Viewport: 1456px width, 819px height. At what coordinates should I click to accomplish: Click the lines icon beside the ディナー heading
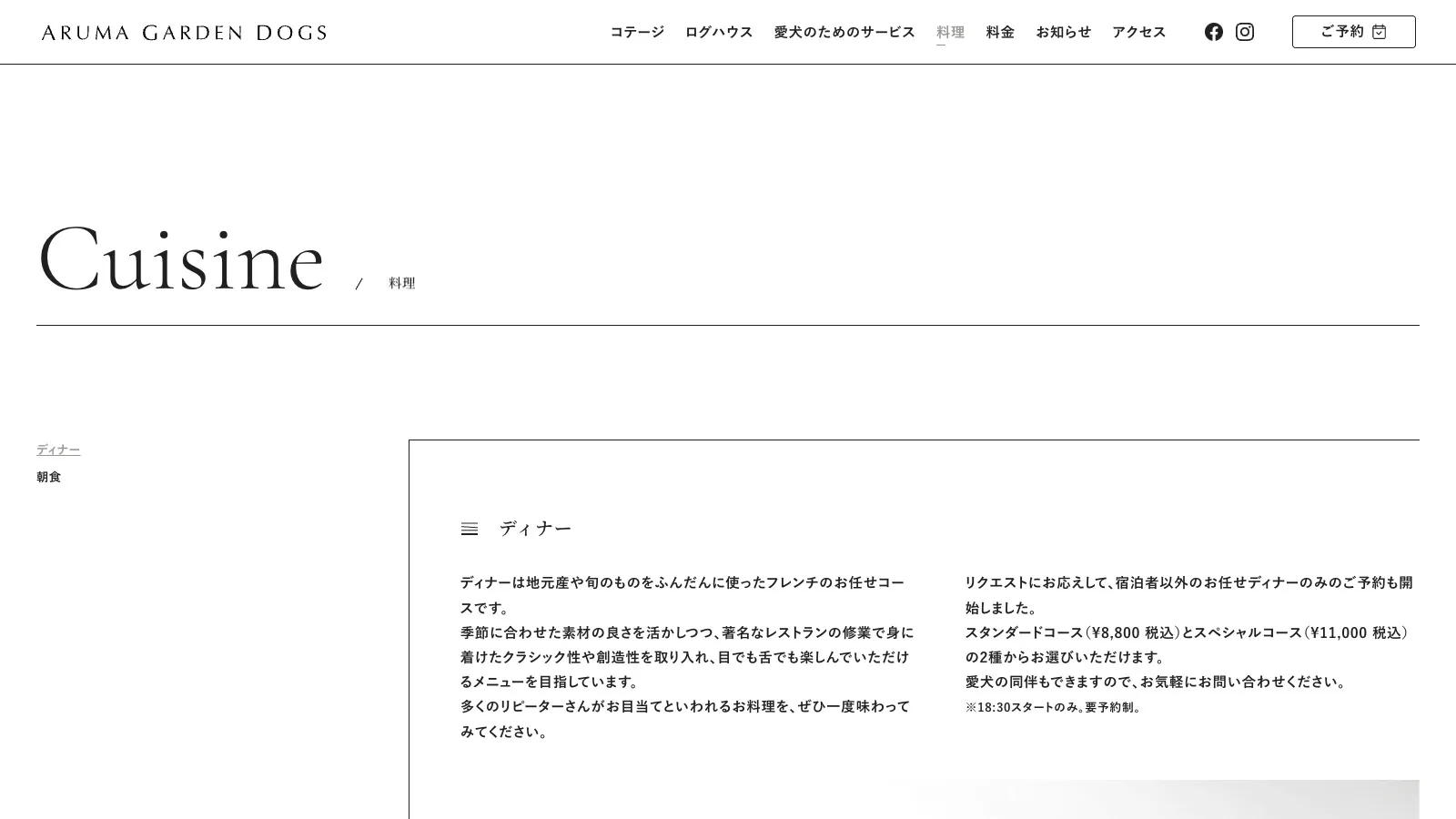point(470,529)
